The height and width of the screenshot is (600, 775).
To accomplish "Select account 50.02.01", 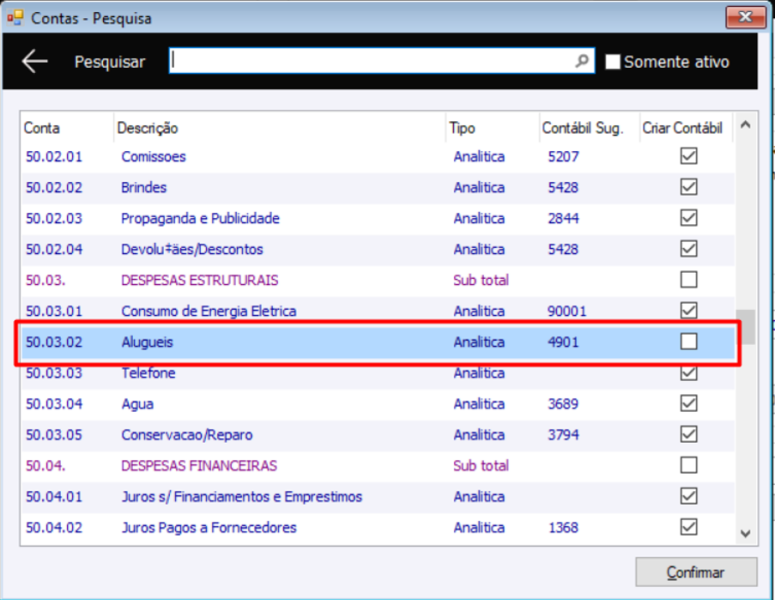I will pyautogui.click(x=54, y=157).
